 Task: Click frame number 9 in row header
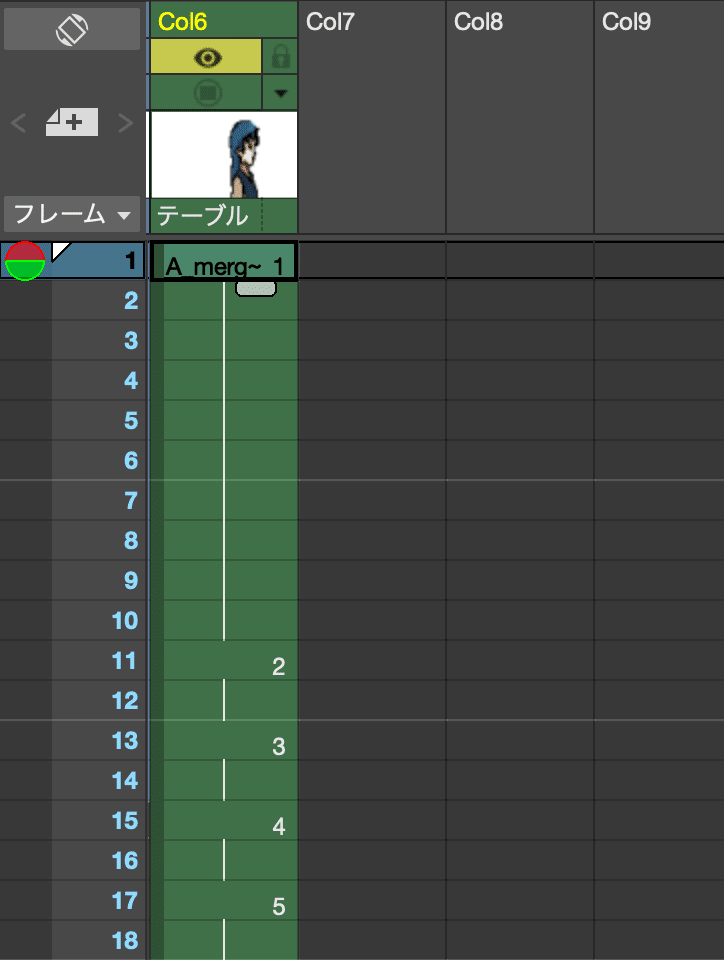131,580
